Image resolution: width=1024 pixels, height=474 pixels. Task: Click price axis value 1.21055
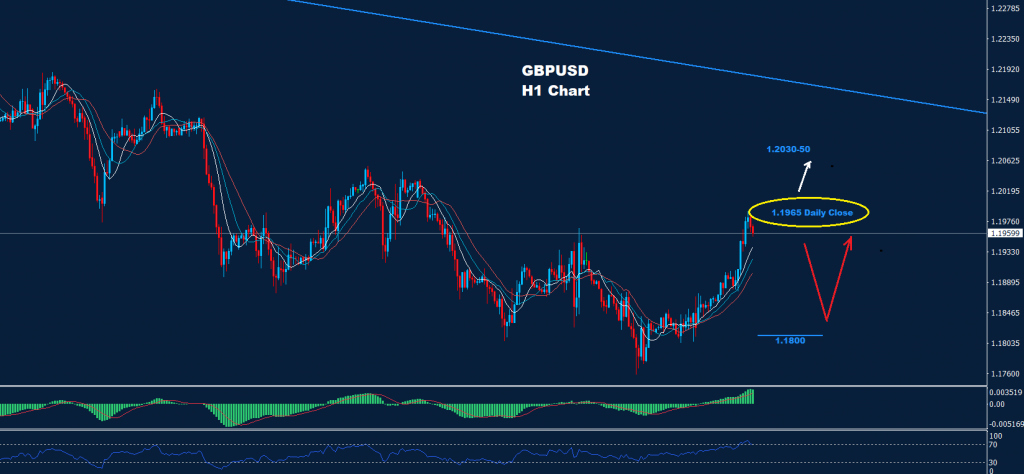tap(1005, 131)
